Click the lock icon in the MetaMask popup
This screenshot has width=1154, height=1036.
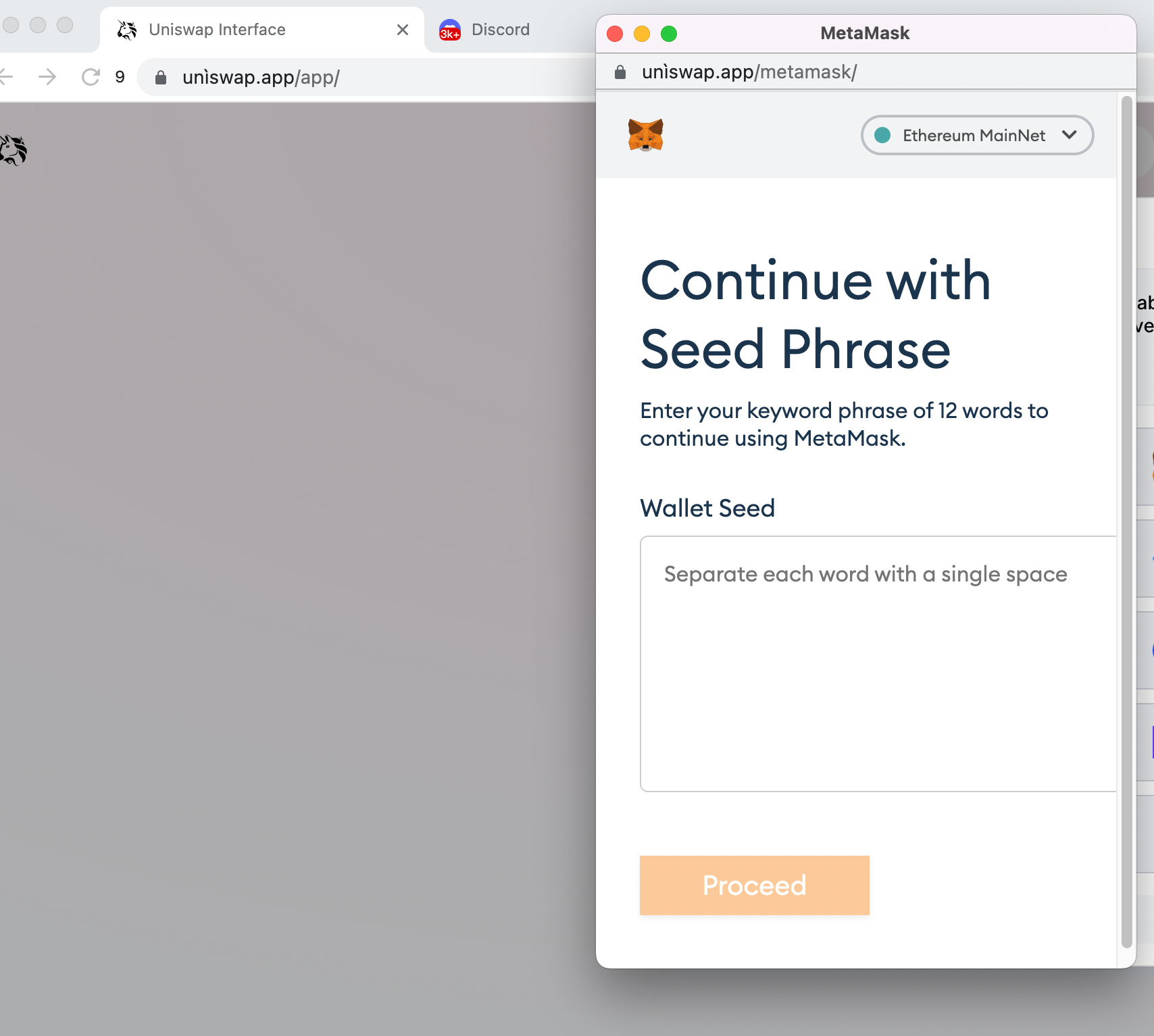coord(620,72)
